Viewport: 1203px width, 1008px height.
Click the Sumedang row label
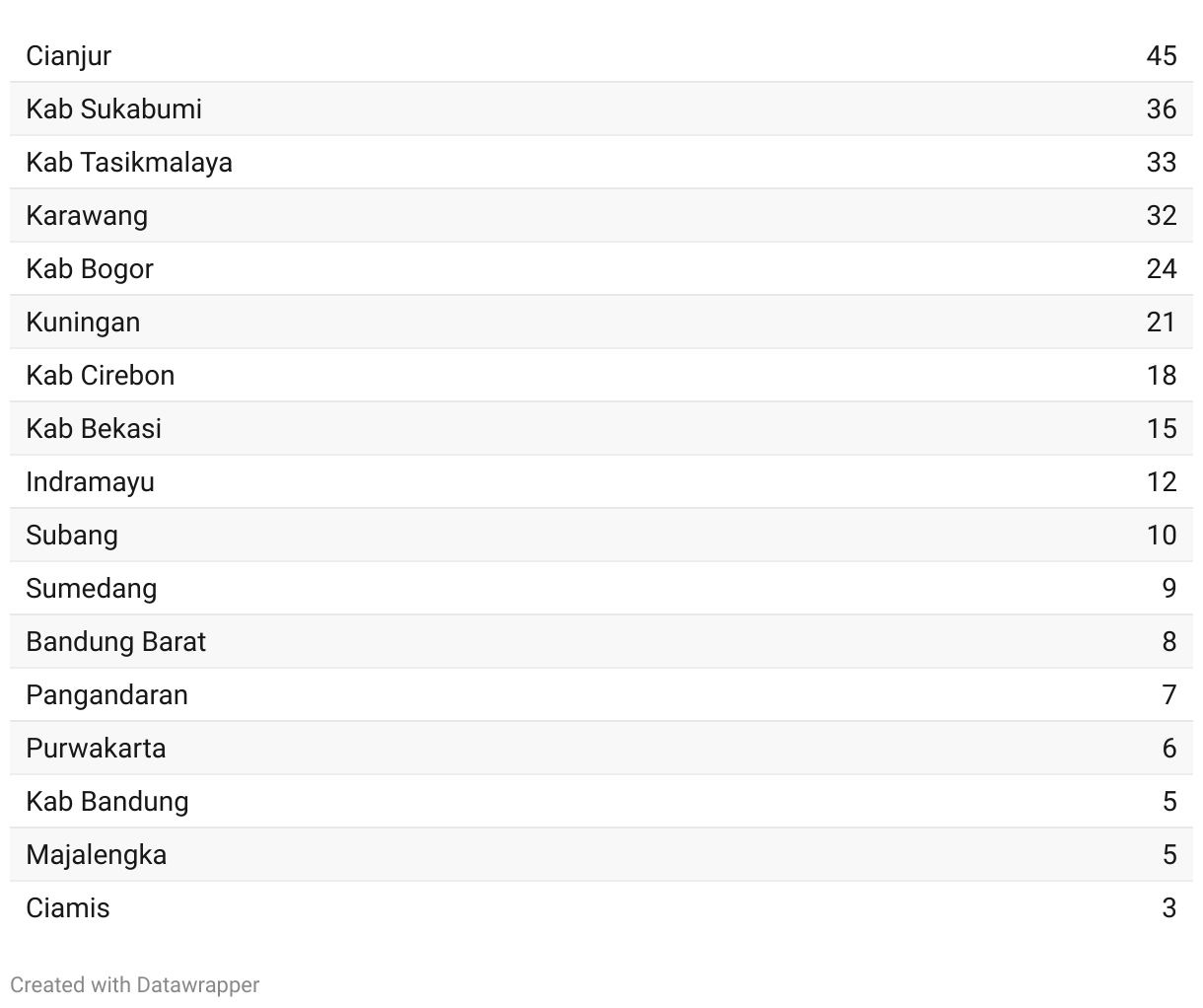tap(92, 588)
